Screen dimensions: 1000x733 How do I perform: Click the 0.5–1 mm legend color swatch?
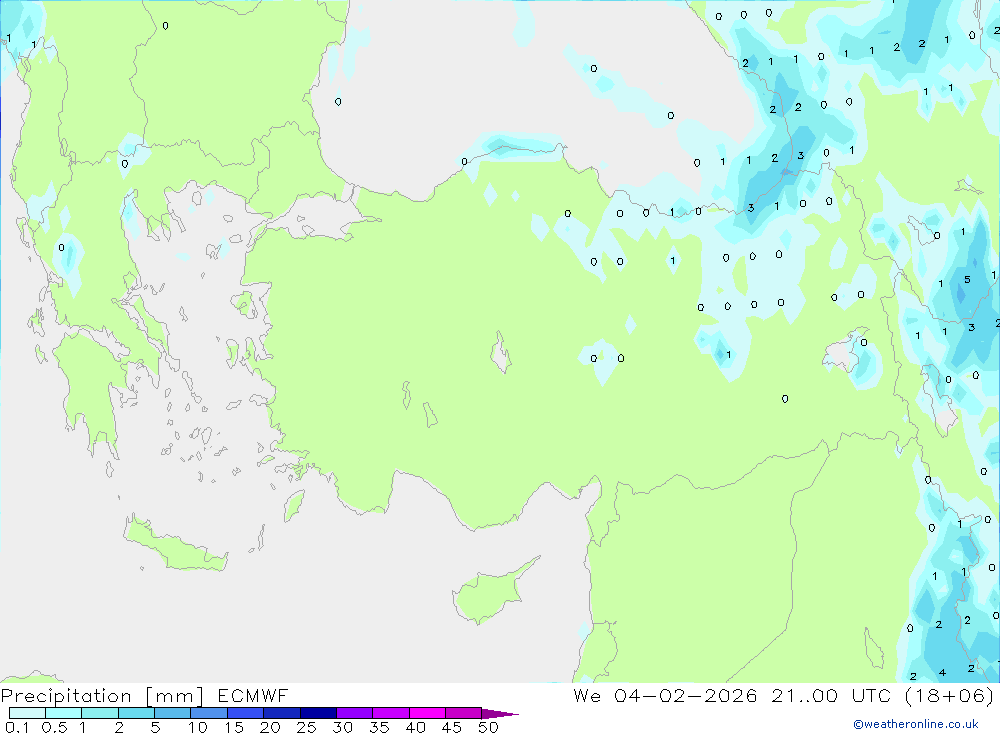pos(63,713)
